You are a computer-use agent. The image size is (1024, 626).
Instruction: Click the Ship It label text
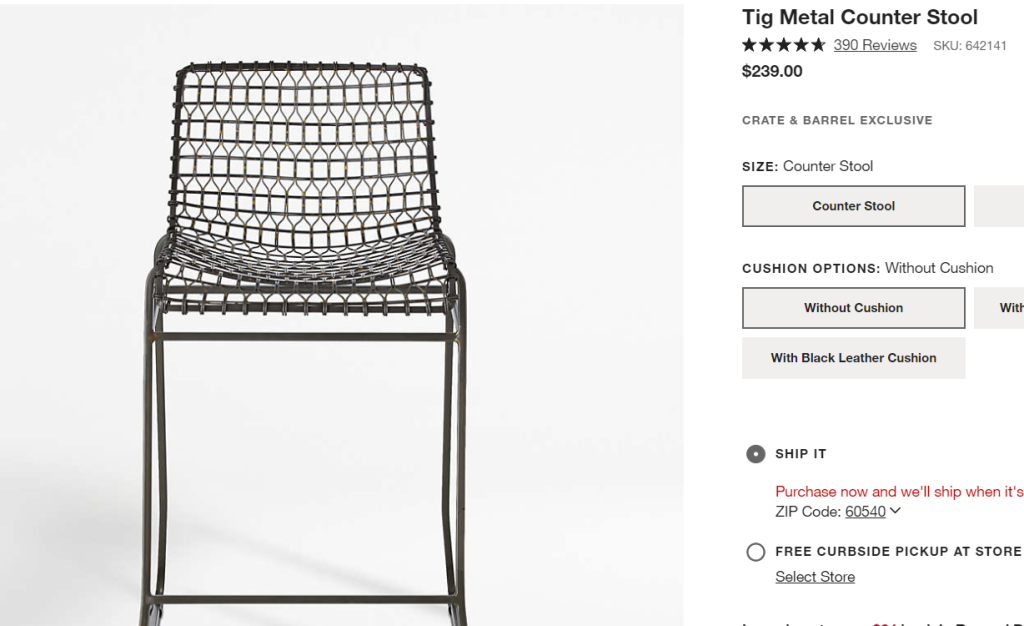[801, 454]
